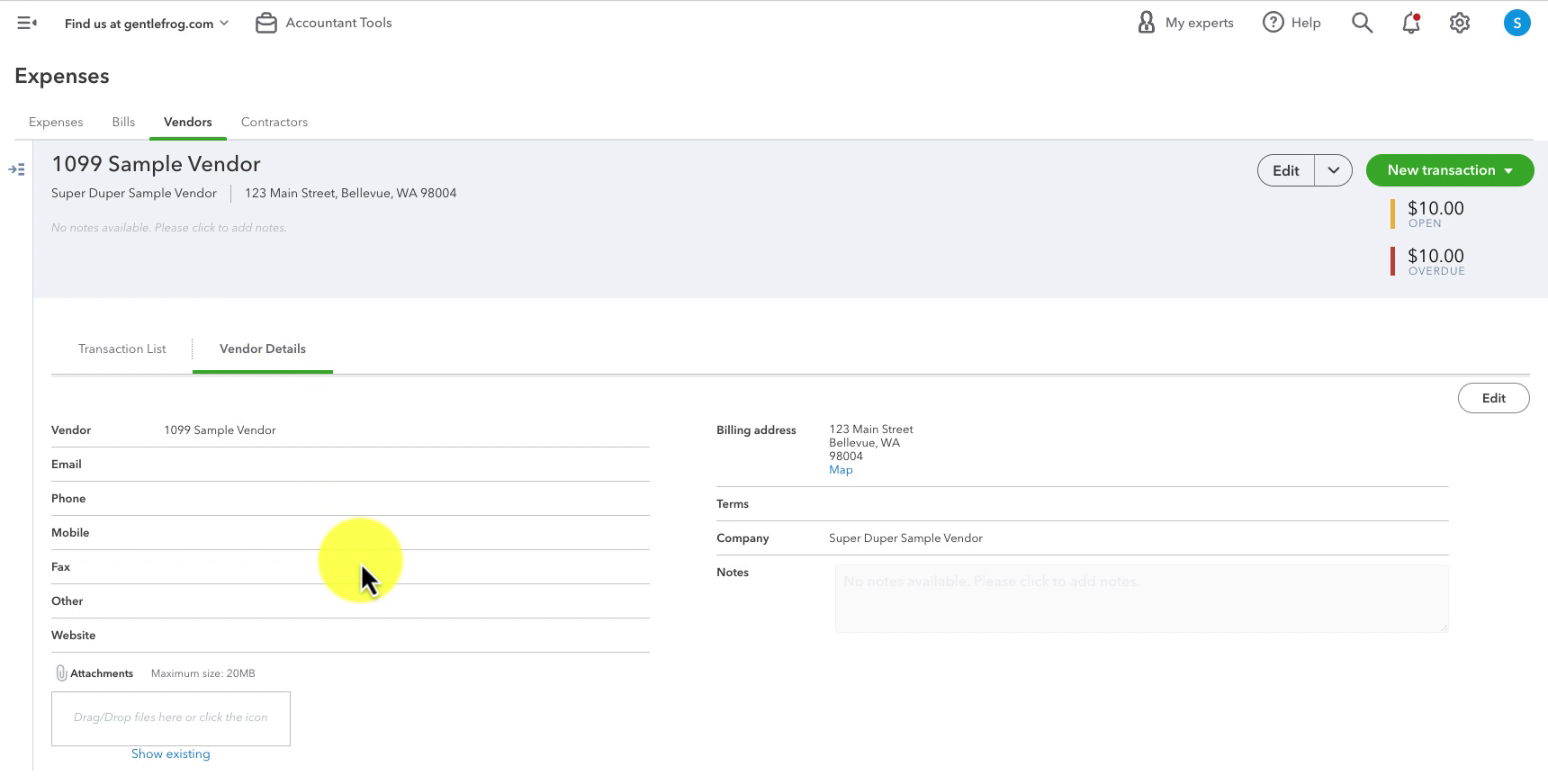The height and width of the screenshot is (782, 1548).
Task: Expand the vendor list side panel arrow
Action: point(16,170)
